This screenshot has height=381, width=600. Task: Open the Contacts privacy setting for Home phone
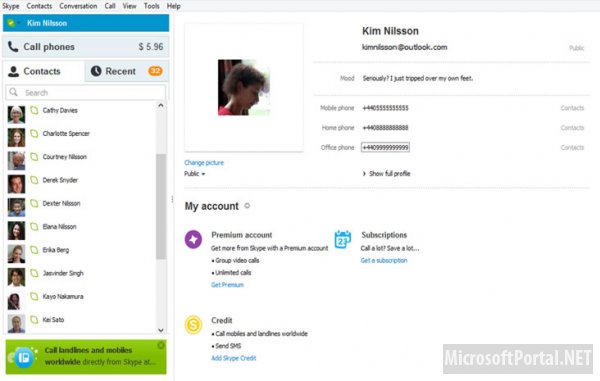(572, 128)
